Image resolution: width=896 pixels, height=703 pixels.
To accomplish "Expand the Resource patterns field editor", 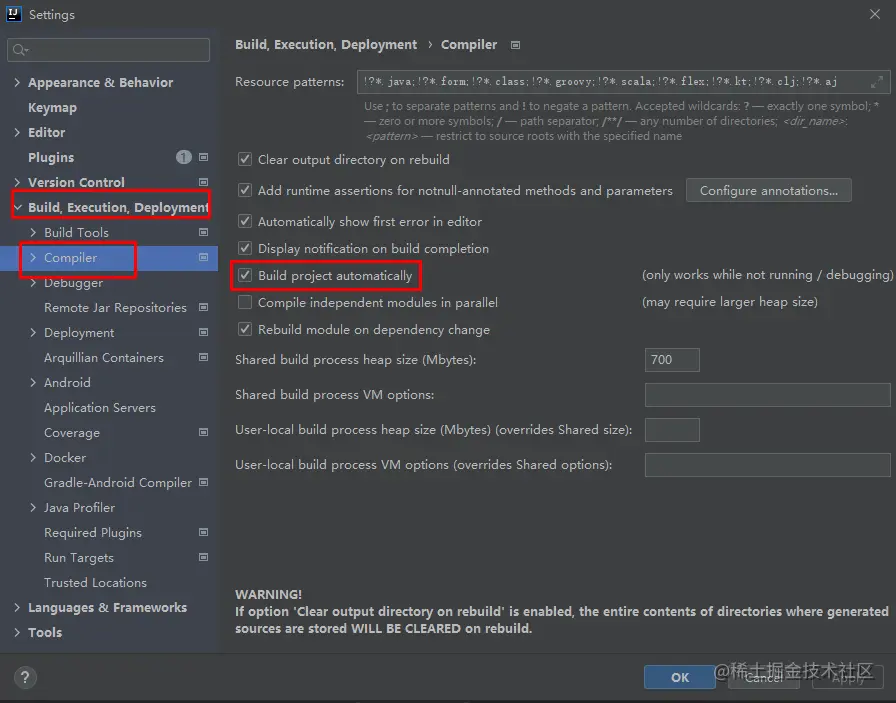I will [877, 82].
